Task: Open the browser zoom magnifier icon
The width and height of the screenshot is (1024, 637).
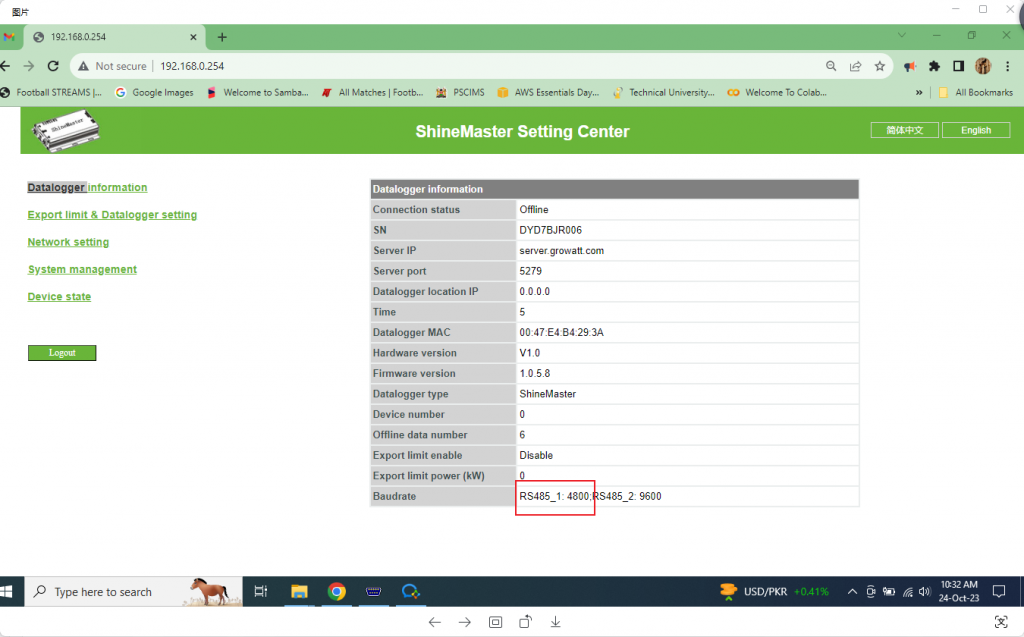Action: (831, 66)
